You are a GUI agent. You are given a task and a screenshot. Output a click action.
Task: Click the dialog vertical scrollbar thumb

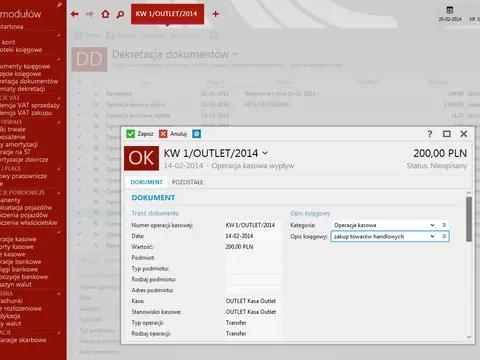point(469,219)
